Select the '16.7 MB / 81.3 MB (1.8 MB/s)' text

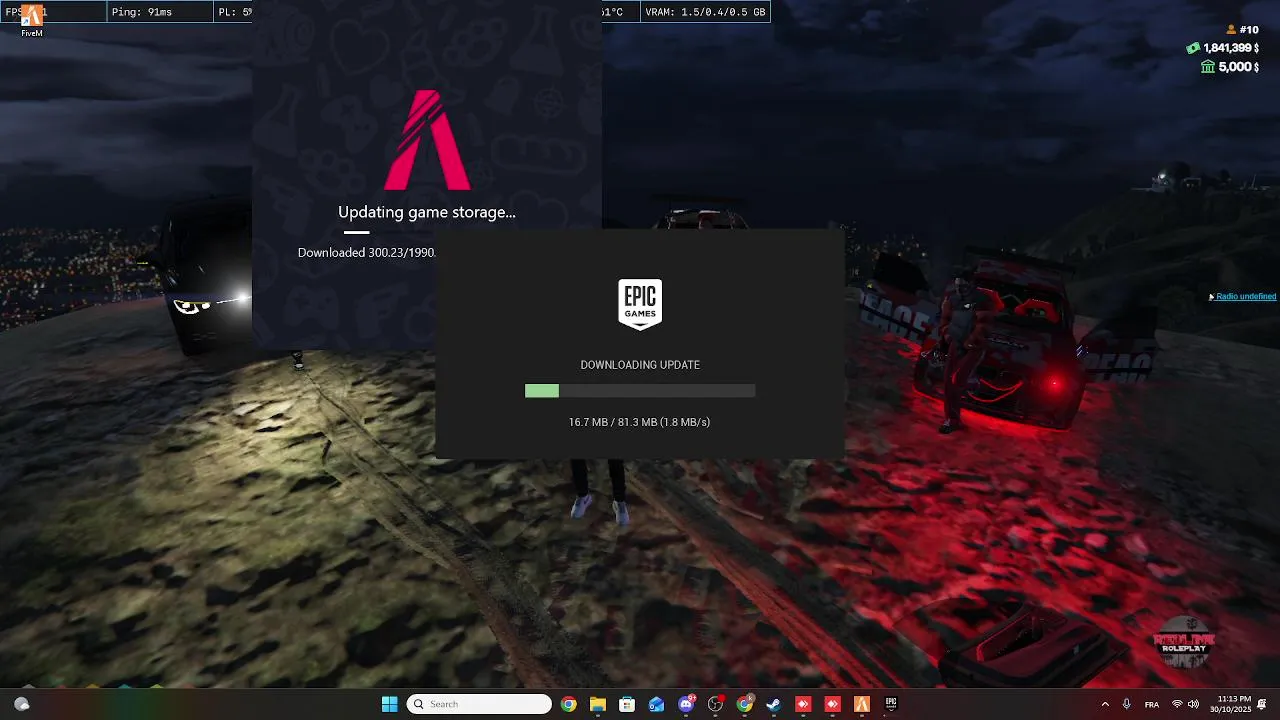point(640,422)
